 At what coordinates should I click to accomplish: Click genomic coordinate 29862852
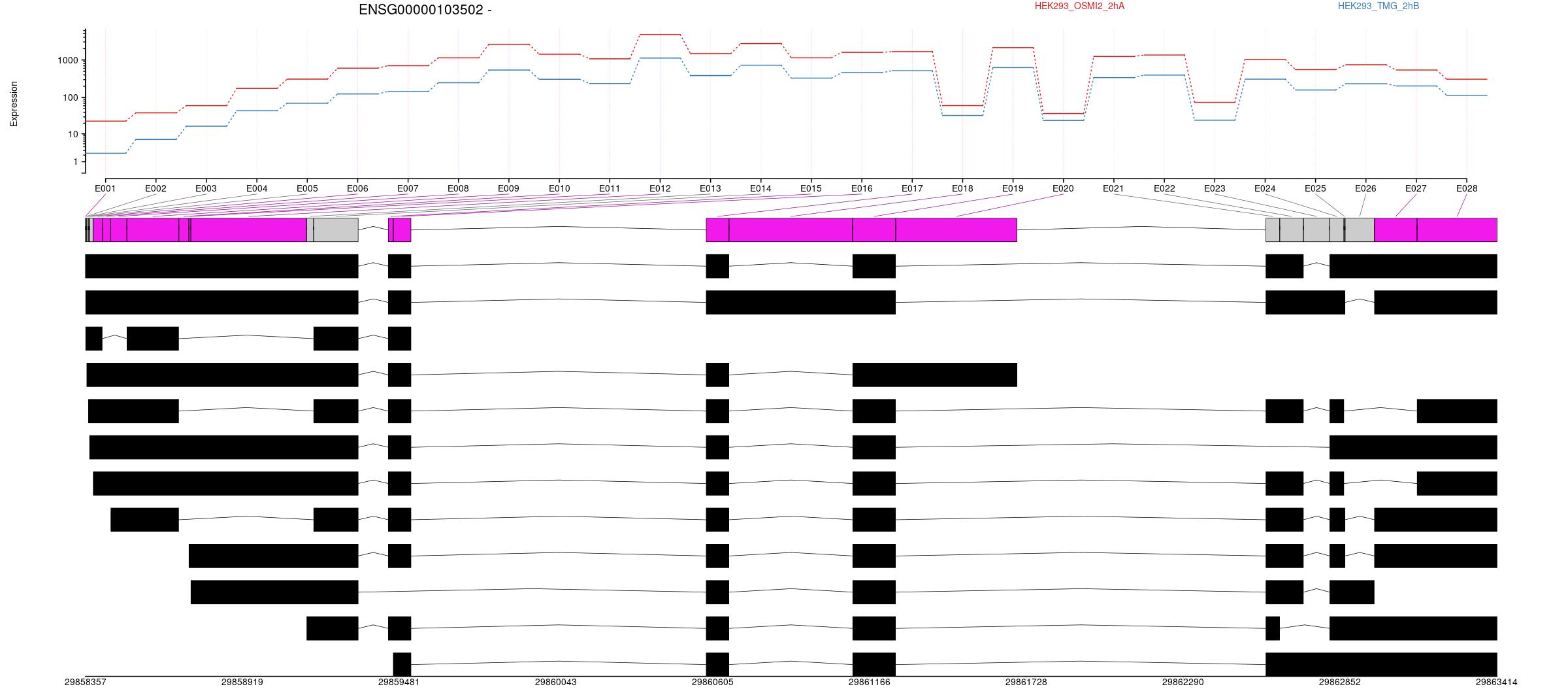click(x=1340, y=682)
